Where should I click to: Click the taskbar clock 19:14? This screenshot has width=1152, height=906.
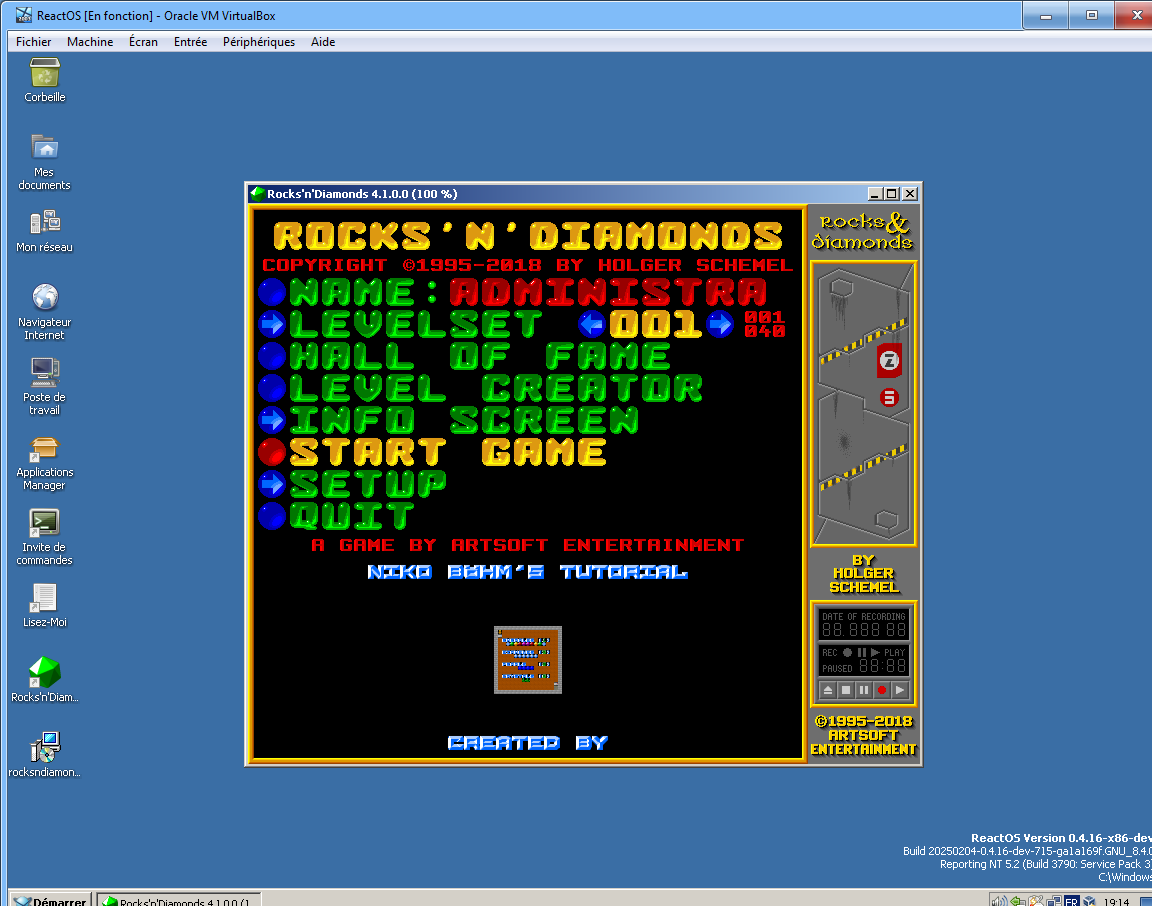click(x=1116, y=902)
